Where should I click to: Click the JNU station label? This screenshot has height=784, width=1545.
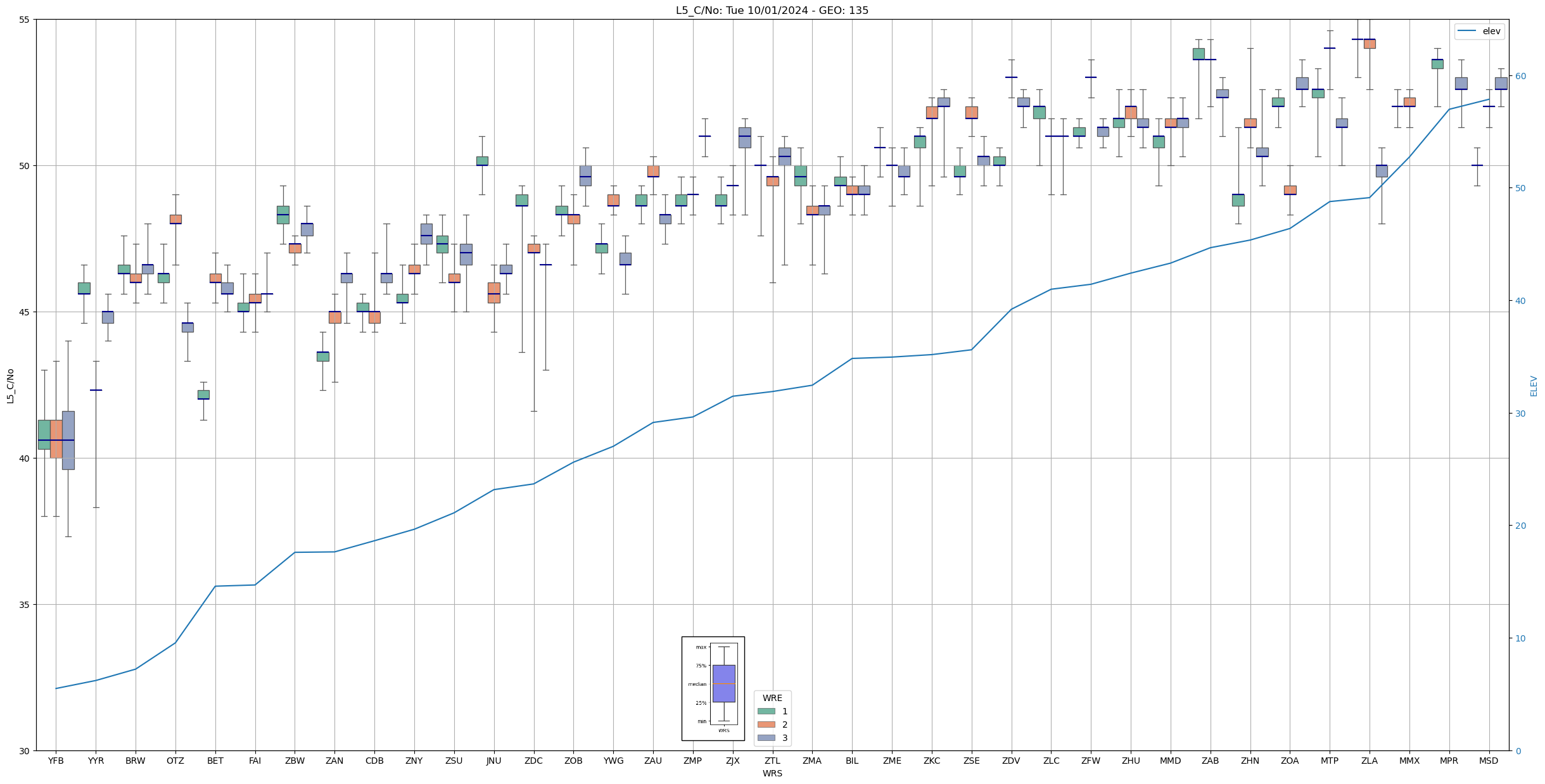[x=494, y=761]
